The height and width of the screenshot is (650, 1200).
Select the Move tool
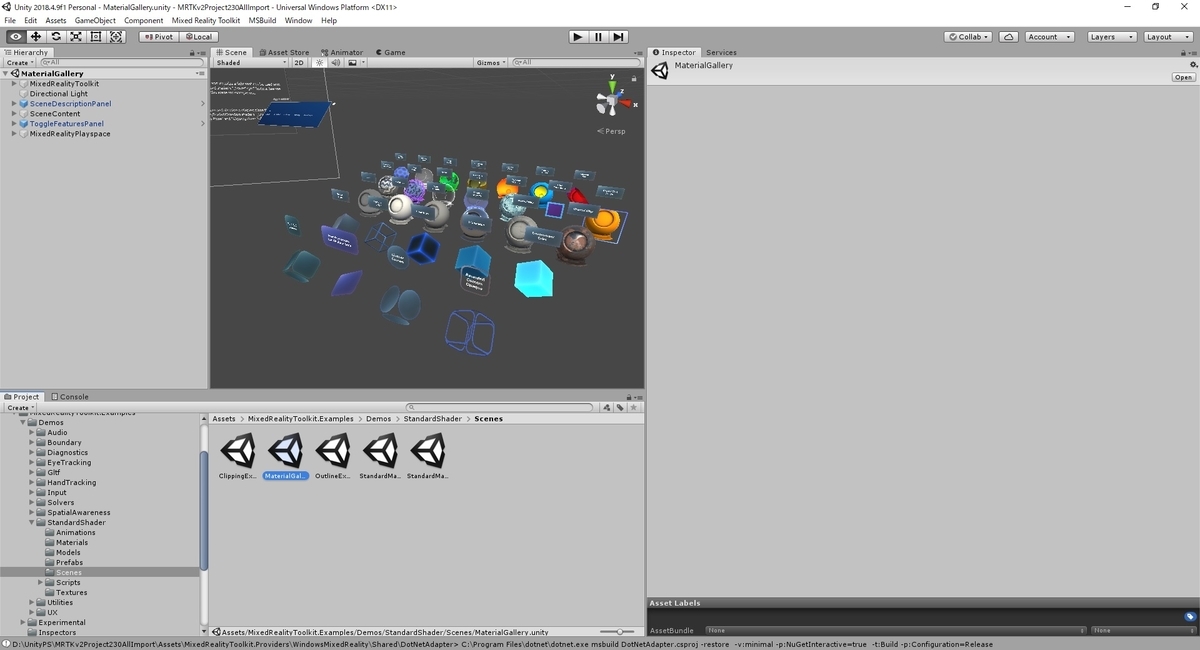36,36
